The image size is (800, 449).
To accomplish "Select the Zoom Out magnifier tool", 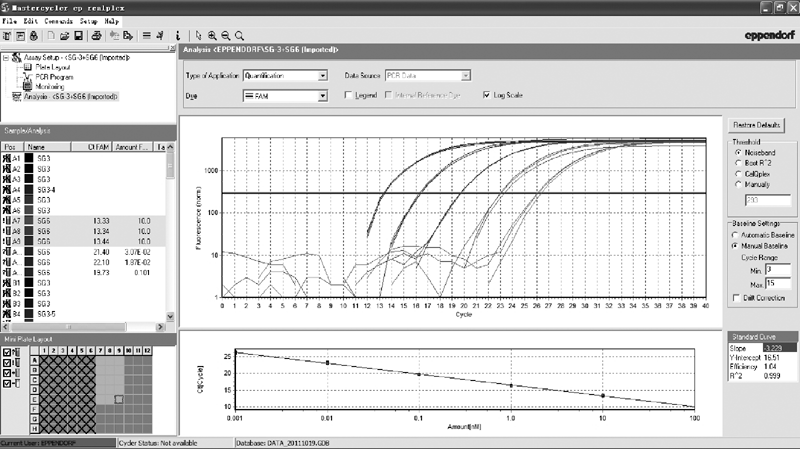I will pos(226,36).
